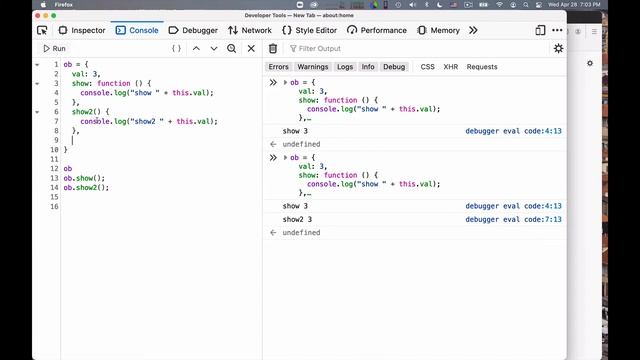Viewport: 640px width, 360px height.
Task: Go to next expression in history
Action: tap(214, 48)
